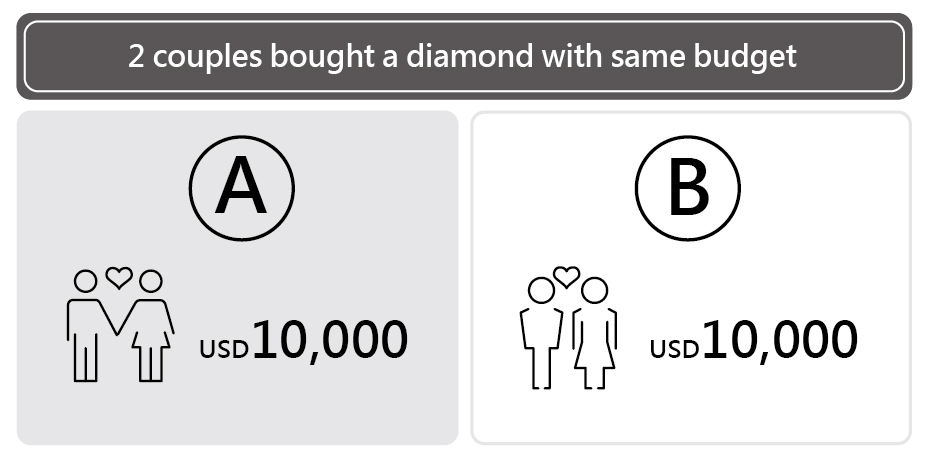Click the male figure in couple A
Viewport: 927px width, 457px height.
point(89,326)
